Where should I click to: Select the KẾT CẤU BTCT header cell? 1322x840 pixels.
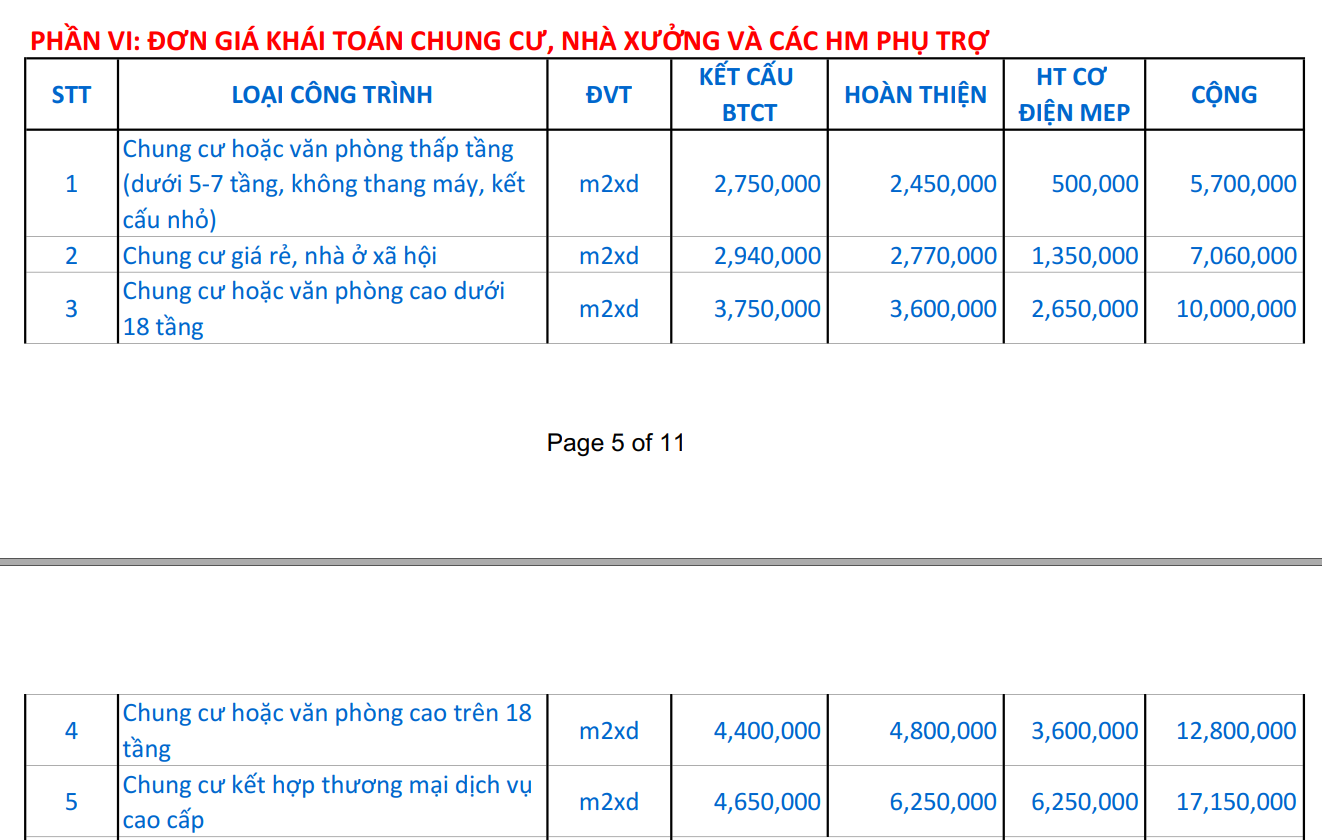748,95
